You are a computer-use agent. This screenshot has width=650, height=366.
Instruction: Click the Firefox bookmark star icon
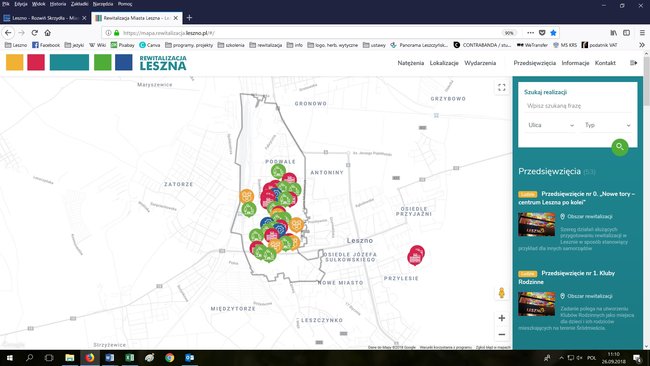point(553,33)
